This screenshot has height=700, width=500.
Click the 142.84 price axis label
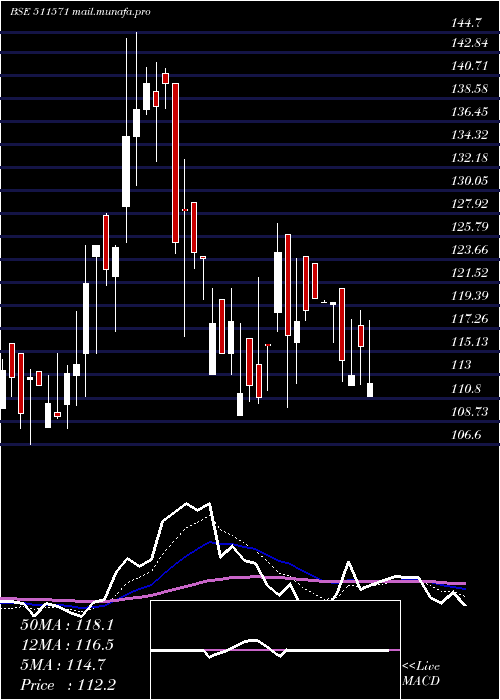(x=469, y=43)
